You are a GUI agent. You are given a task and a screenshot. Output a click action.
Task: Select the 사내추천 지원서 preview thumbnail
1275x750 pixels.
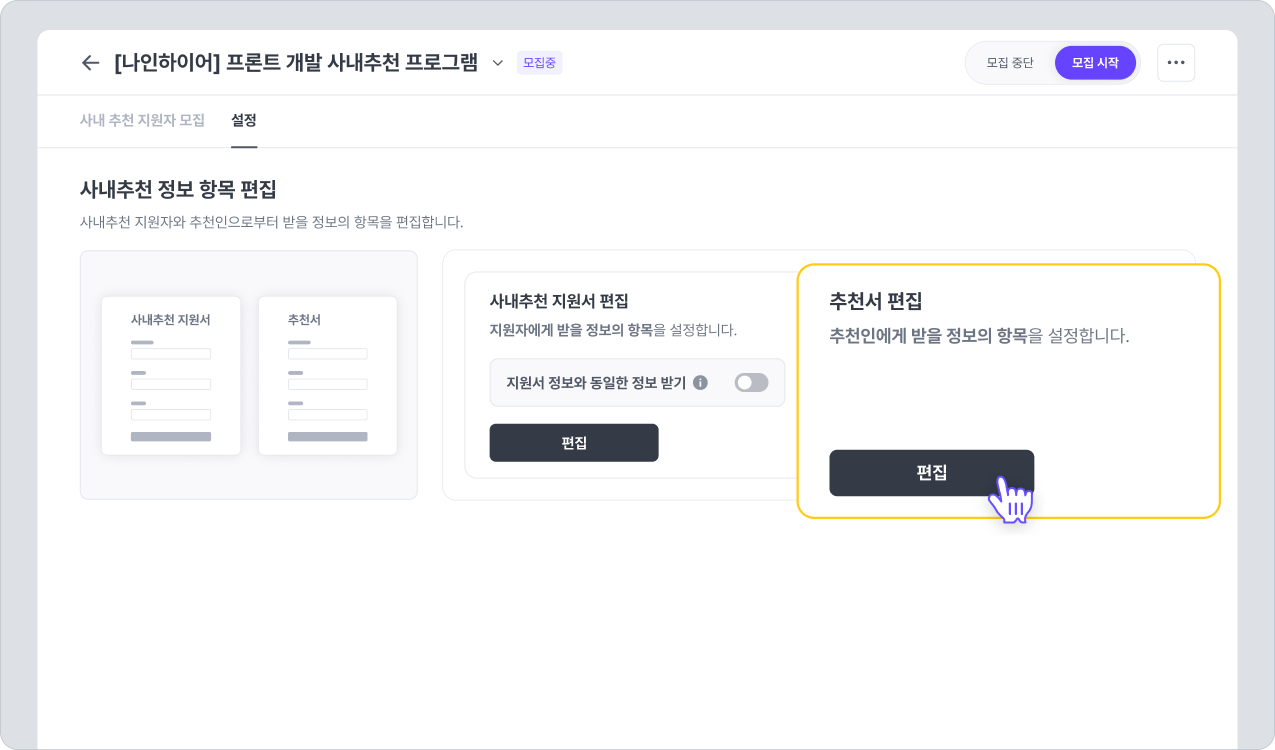(171, 375)
